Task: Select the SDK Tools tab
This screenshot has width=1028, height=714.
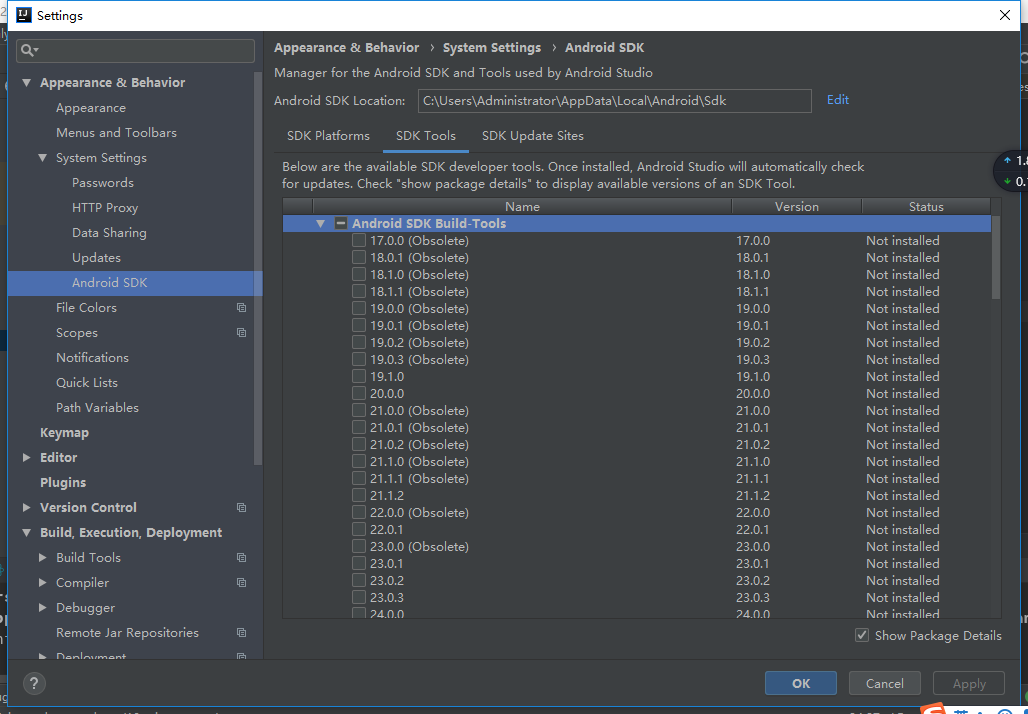Action: (x=425, y=136)
